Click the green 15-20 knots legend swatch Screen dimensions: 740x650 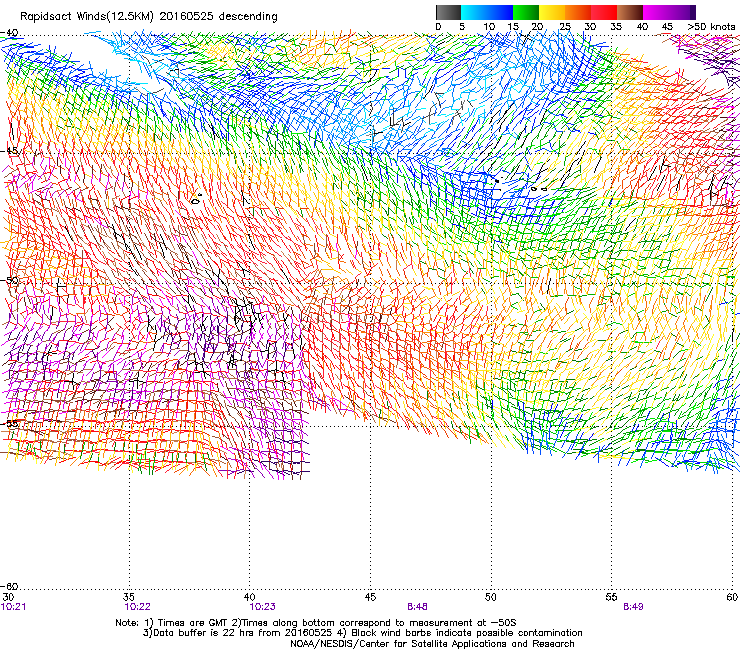(x=526, y=12)
